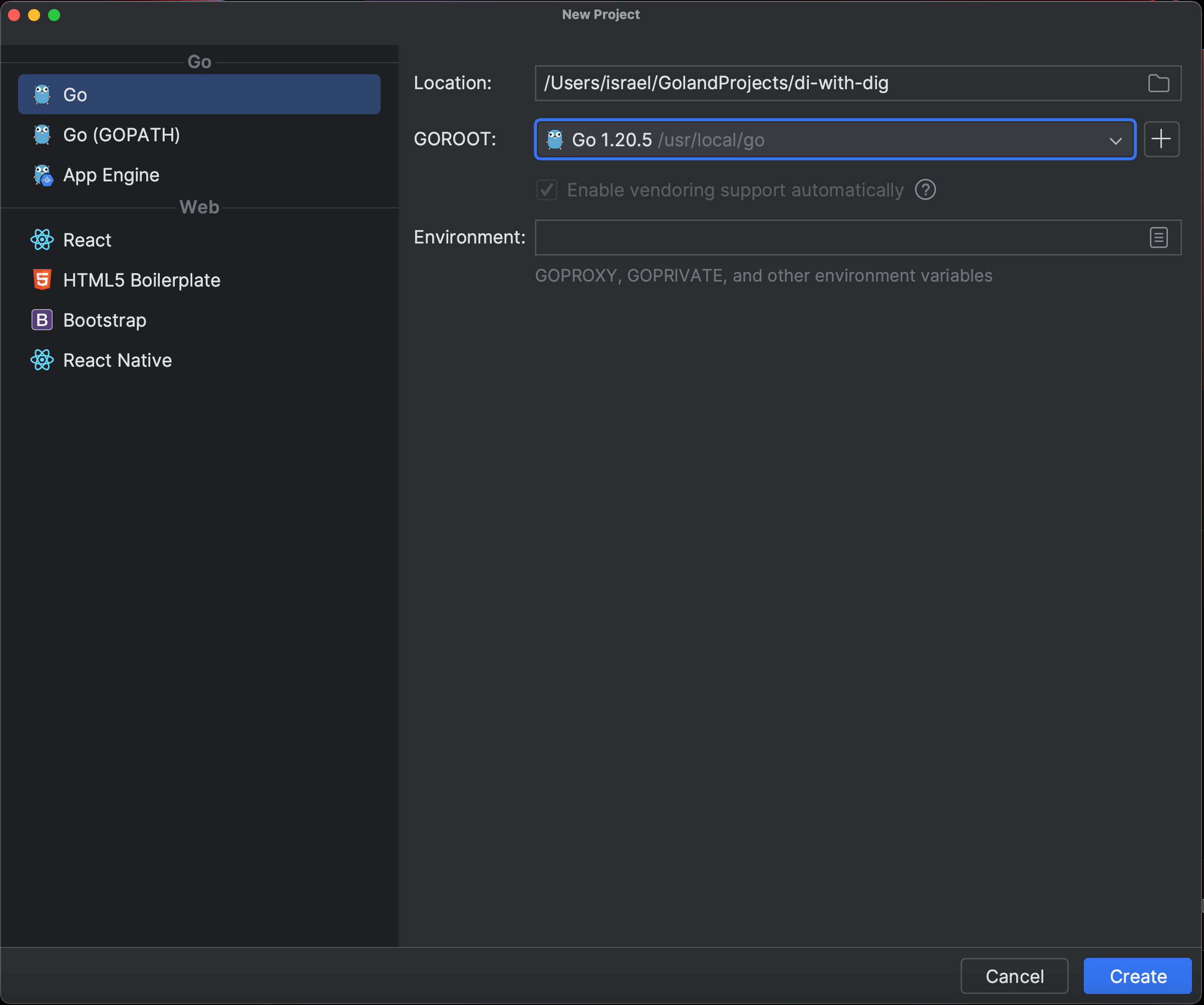Open the location folder browser

[1159, 83]
